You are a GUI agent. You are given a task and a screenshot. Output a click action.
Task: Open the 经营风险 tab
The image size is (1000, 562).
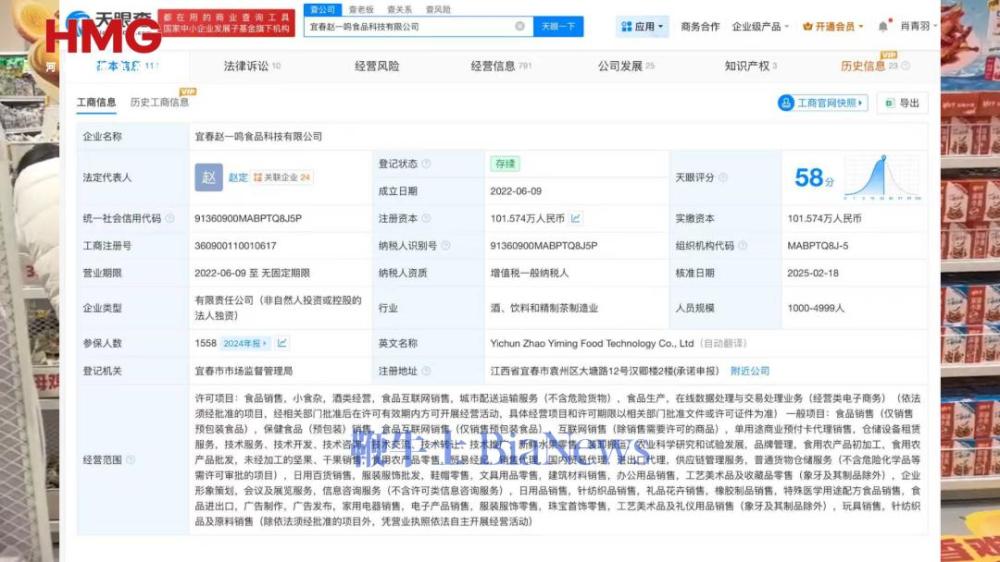[377, 66]
